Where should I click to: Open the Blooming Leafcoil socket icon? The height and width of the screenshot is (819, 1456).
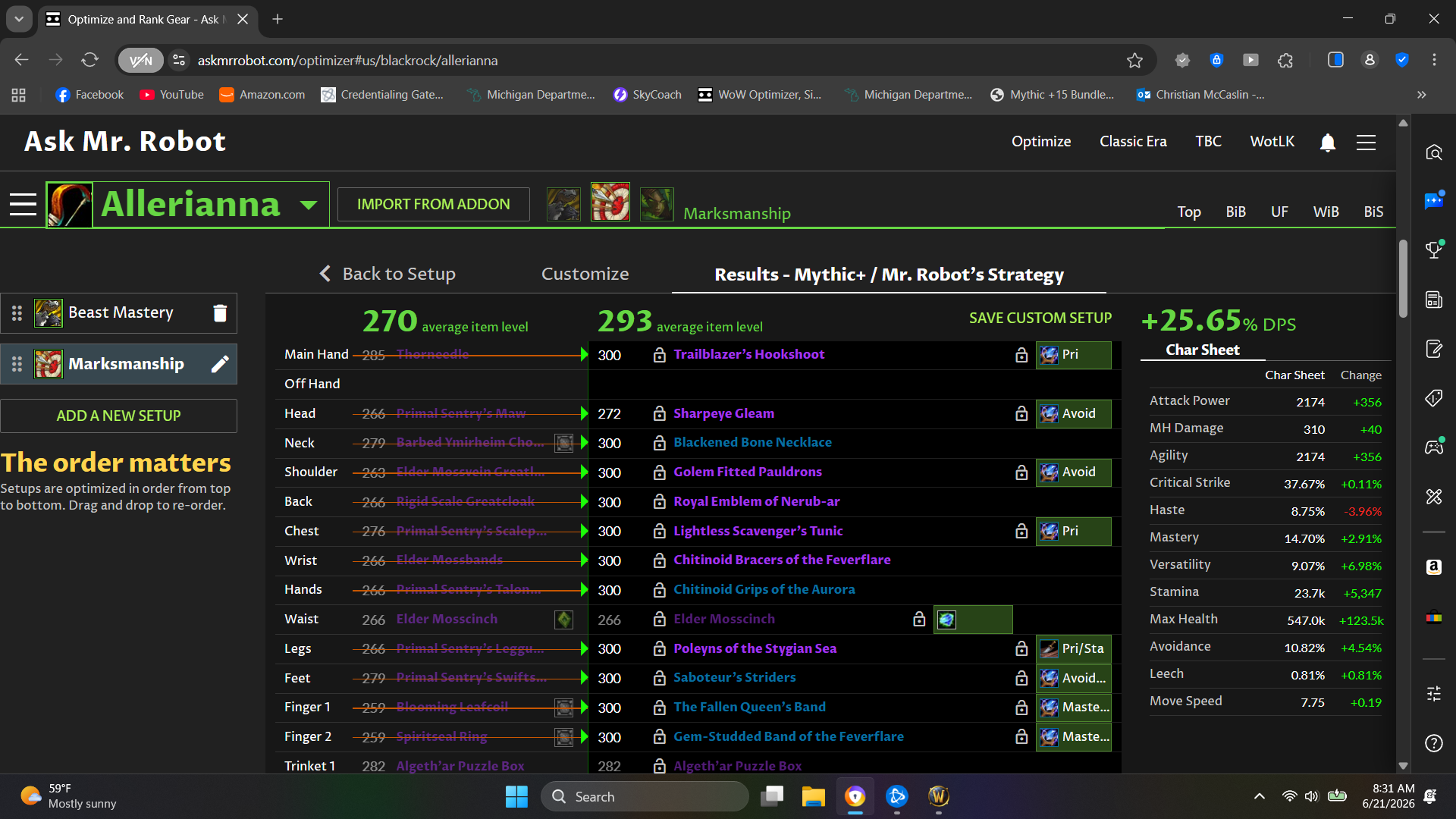click(x=563, y=708)
